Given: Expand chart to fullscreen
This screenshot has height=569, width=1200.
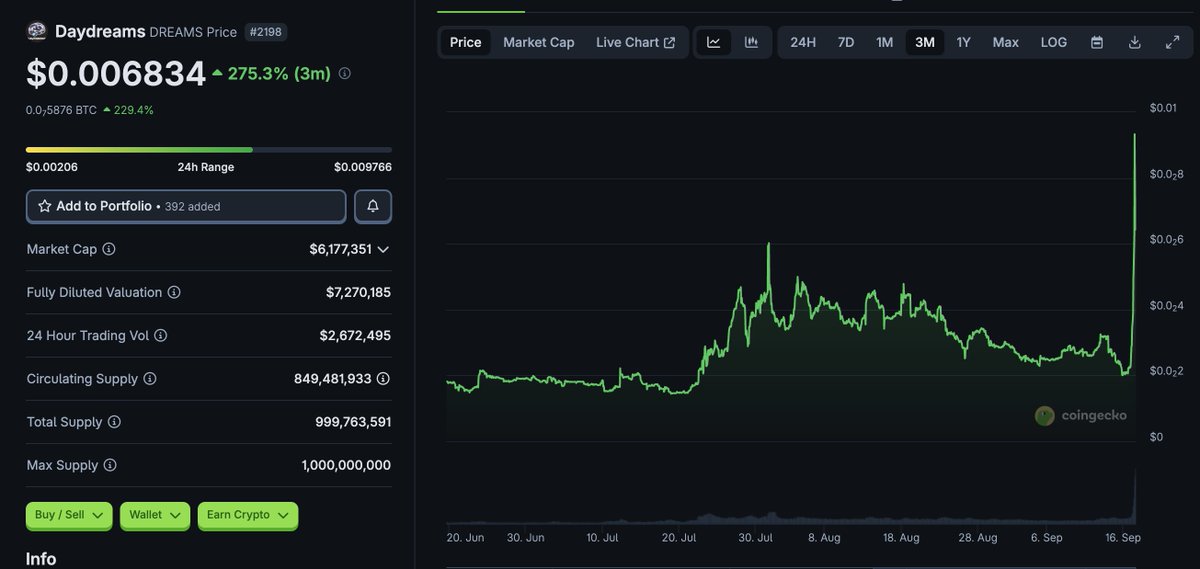Looking at the screenshot, I should coord(1173,42).
